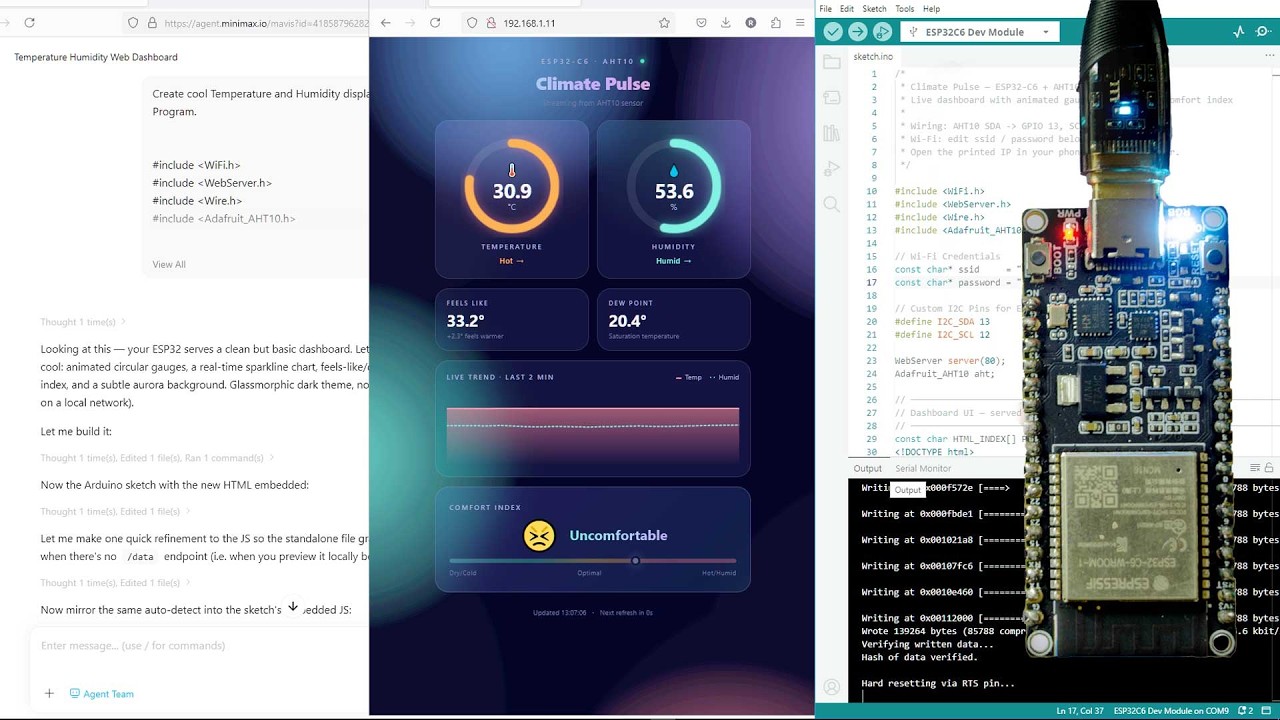Start debugging with the Arduino debug button

click(x=882, y=32)
